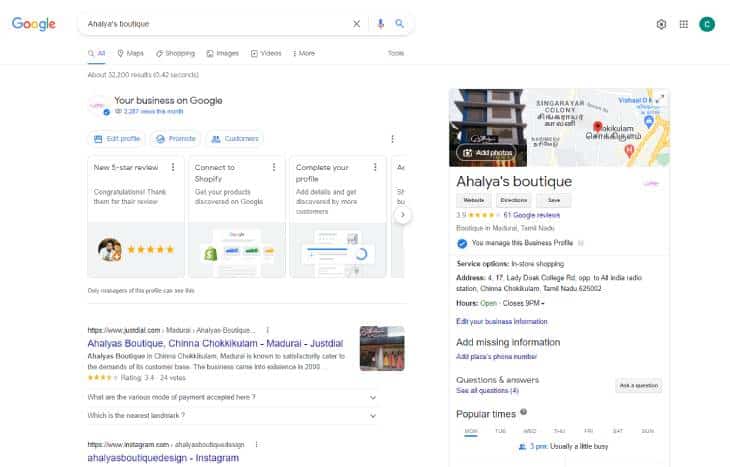Start voice search via microphone icon
The width and height of the screenshot is (730, 467).
380,24
